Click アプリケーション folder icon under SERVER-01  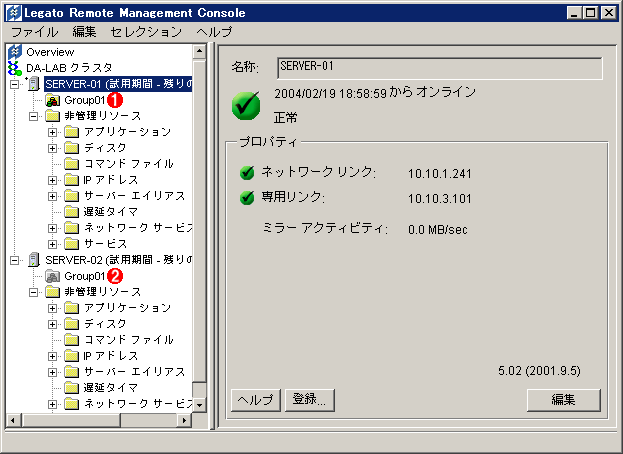(72, 132)
